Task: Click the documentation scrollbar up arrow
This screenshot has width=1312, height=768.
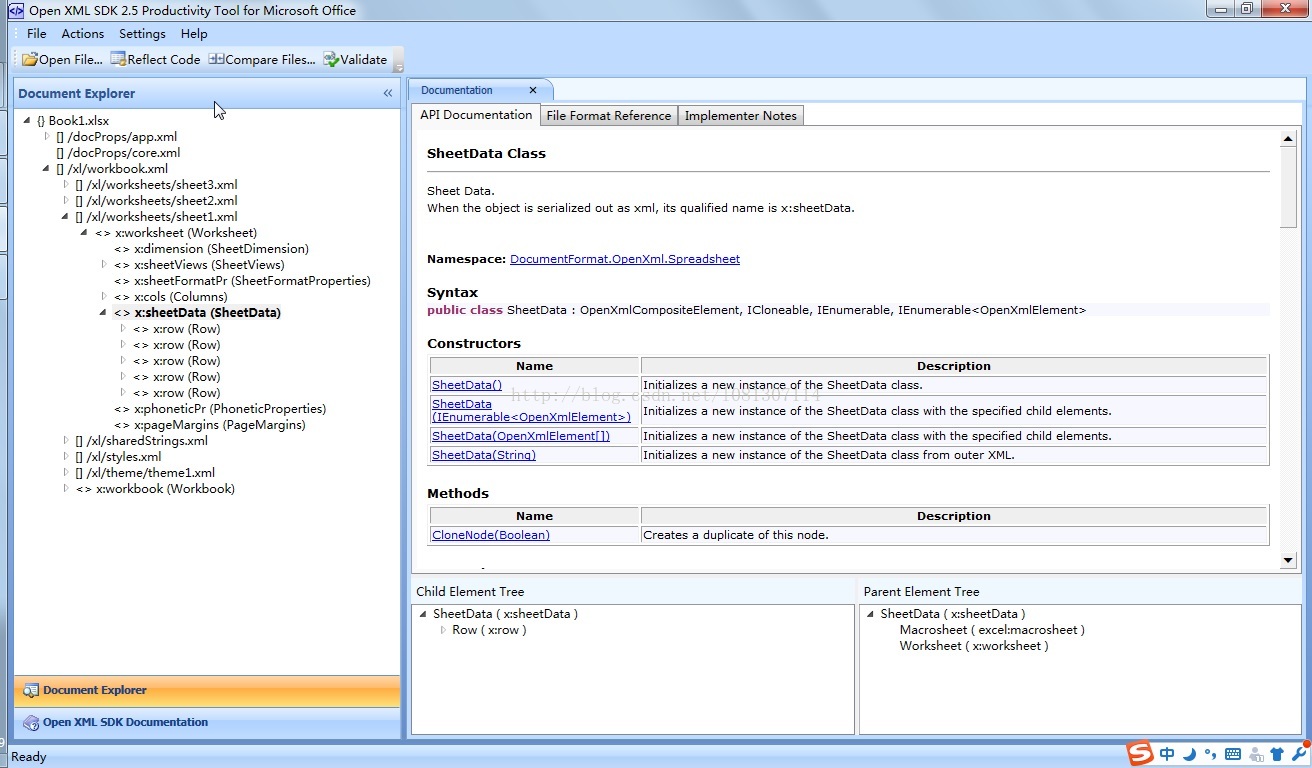Action: [1288, 139]
